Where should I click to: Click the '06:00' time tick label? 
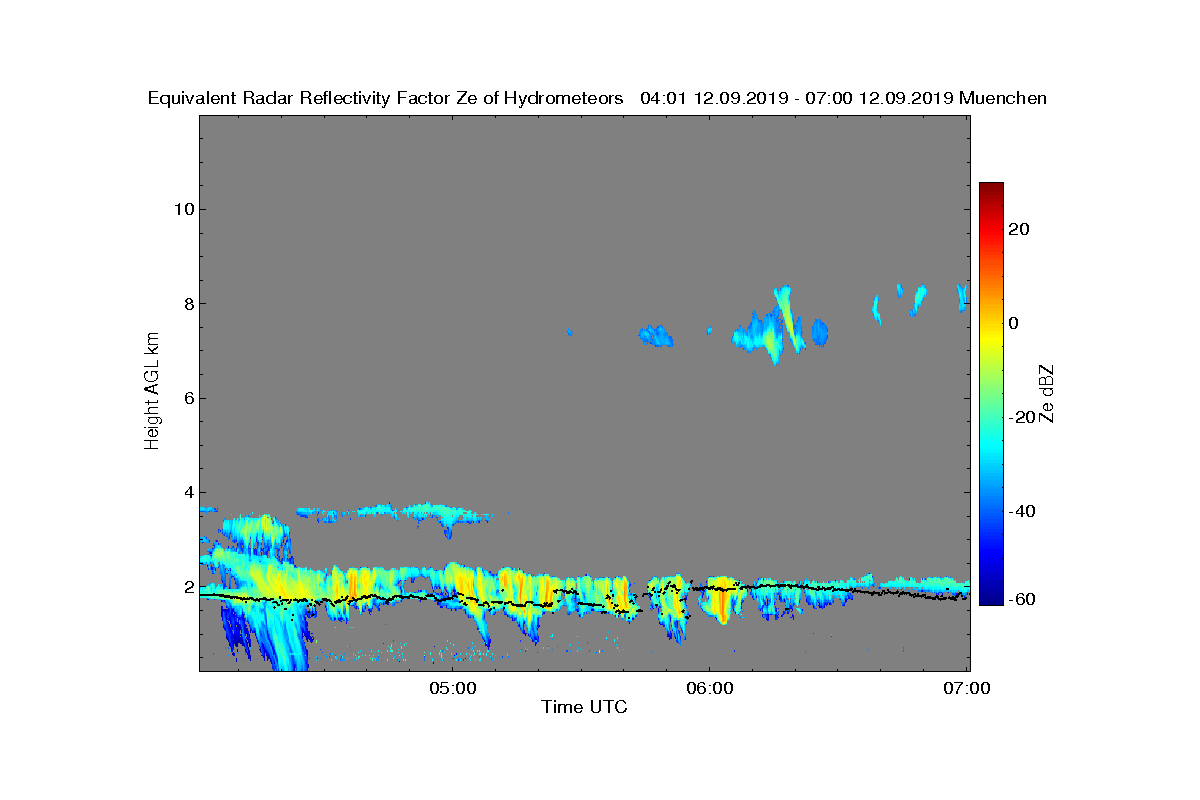[710, 688]
